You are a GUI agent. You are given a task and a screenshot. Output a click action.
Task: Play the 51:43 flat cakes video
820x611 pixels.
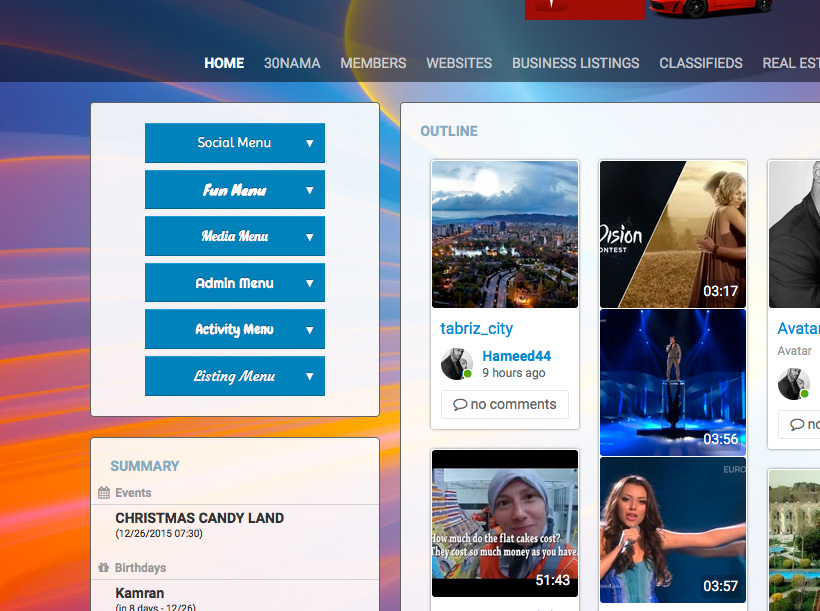coord(505,523)
